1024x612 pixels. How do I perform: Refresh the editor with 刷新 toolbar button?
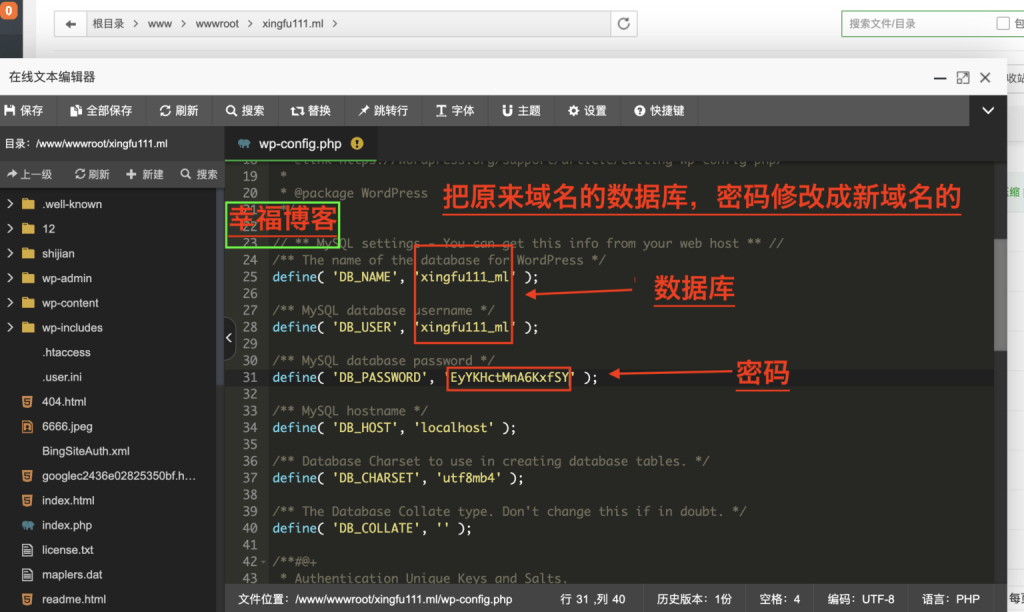point(178,111)
